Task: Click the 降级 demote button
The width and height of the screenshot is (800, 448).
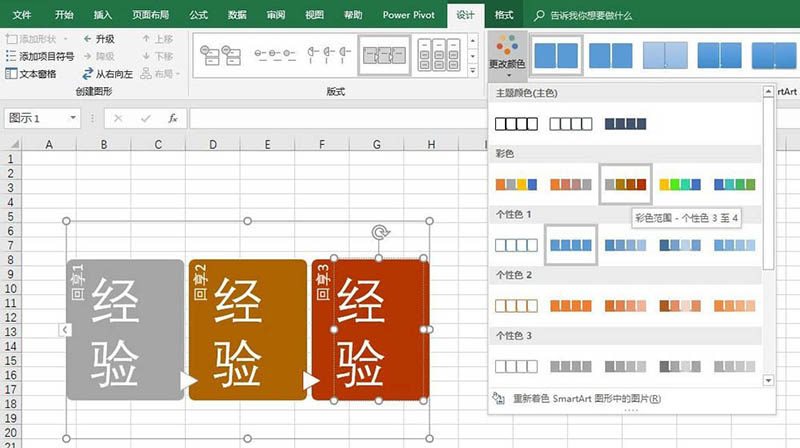Action: pyautogui.click(x=99, y=56)
